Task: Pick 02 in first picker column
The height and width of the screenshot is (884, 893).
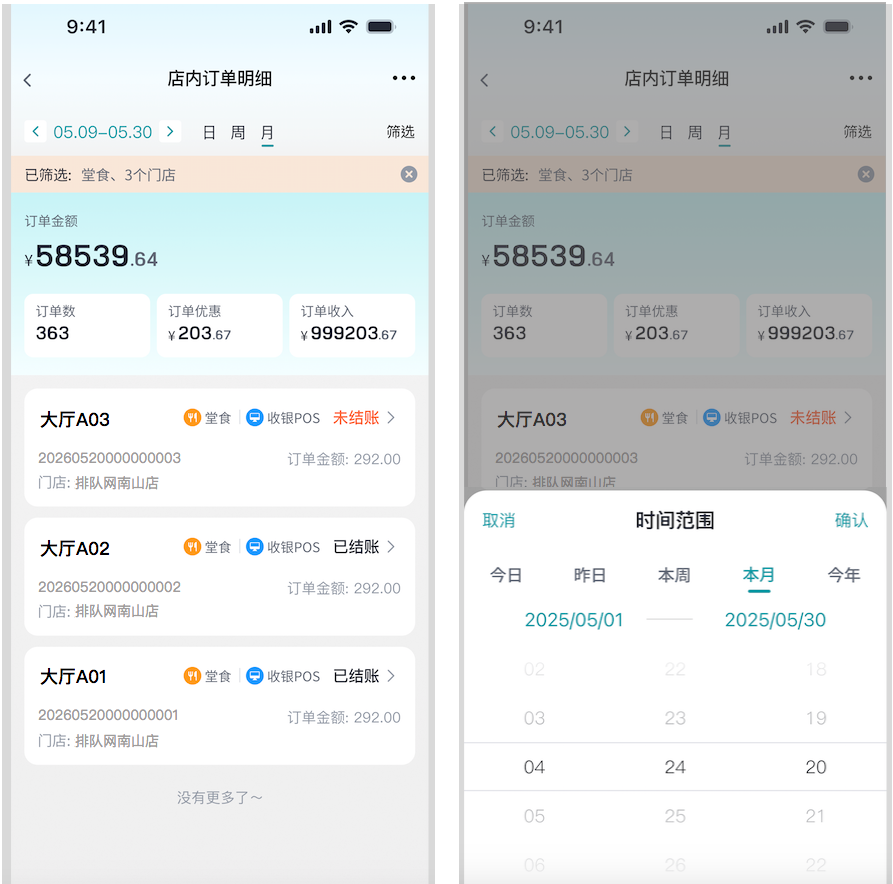Action: click(x=534, y=669)
